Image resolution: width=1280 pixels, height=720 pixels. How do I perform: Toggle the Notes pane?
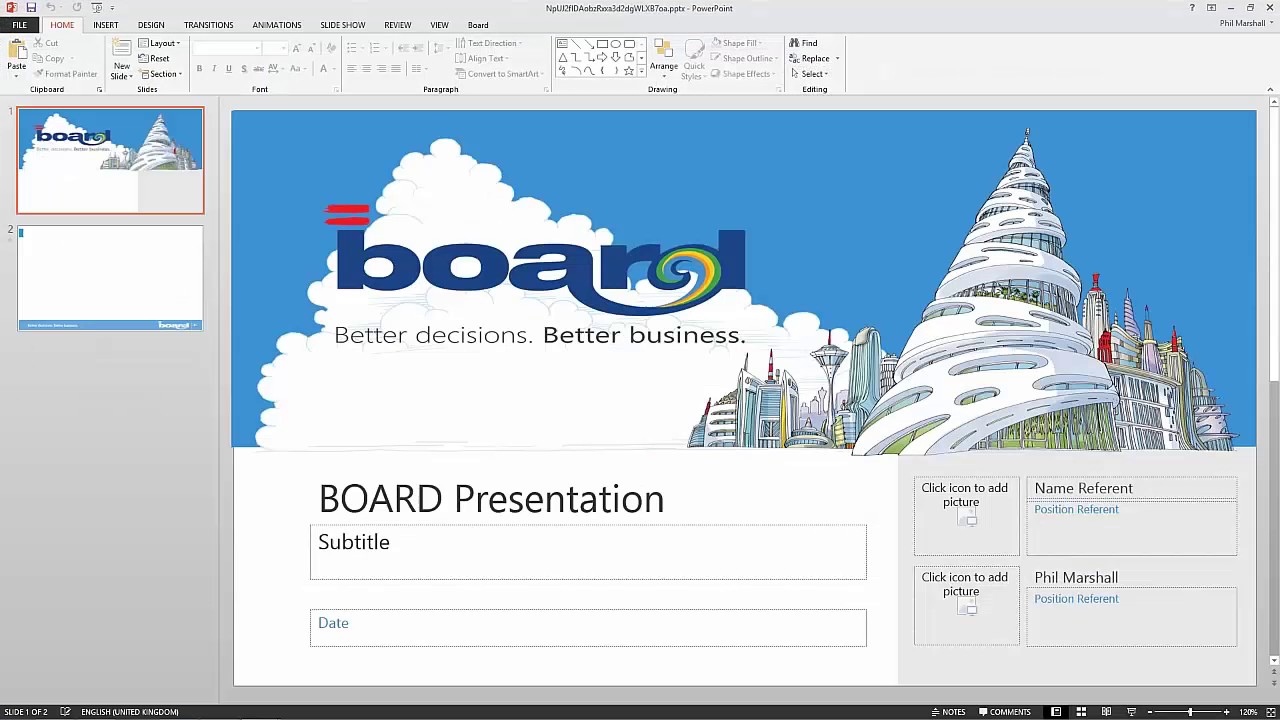coord(948,712)
